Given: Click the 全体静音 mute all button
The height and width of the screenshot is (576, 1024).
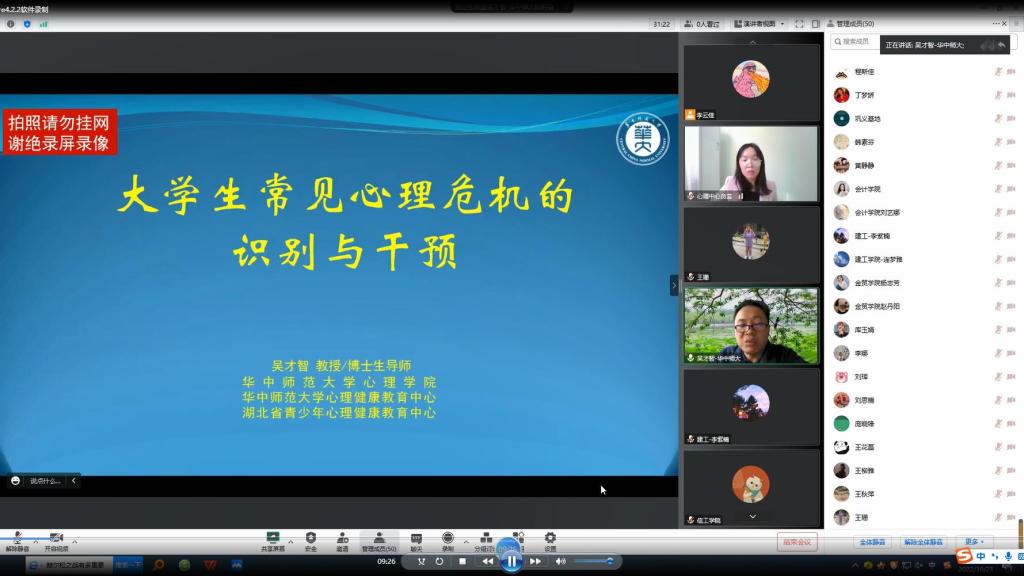Looking at the screenshot, I should 874,542.
